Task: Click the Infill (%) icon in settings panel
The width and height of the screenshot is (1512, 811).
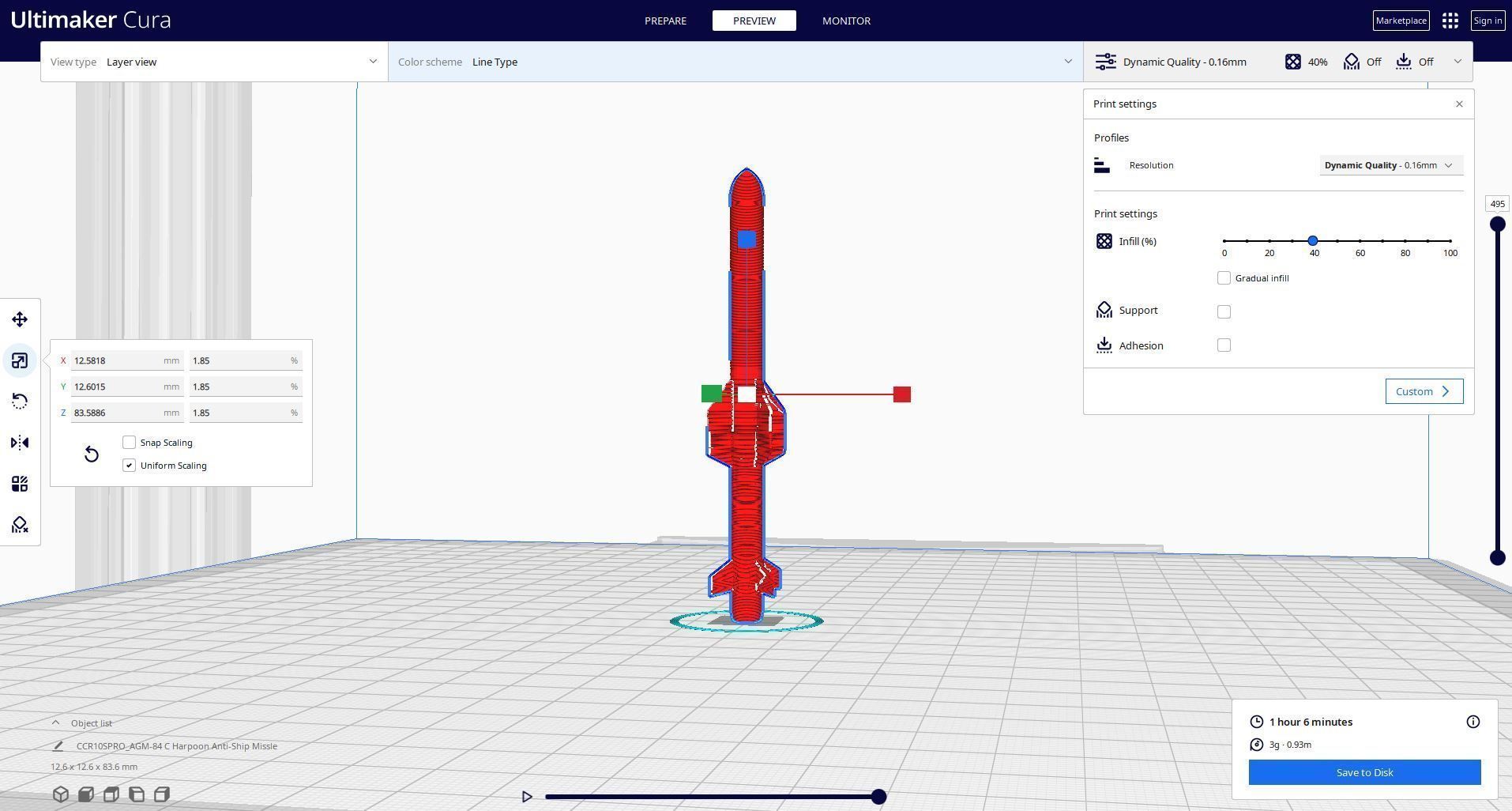Action: coord(1104,241)
